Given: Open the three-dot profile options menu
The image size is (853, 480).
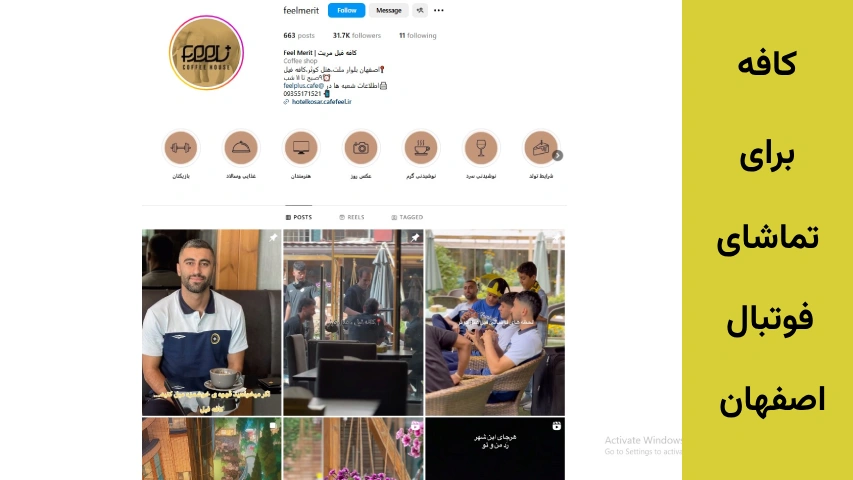Looking at the screenshot, I should [438, 10].
